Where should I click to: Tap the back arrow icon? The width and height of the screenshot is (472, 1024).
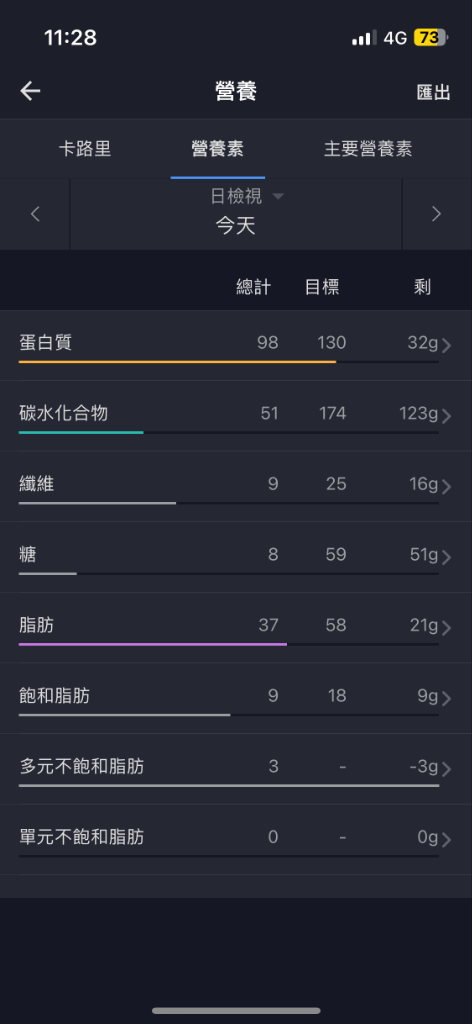click(30, 91)
